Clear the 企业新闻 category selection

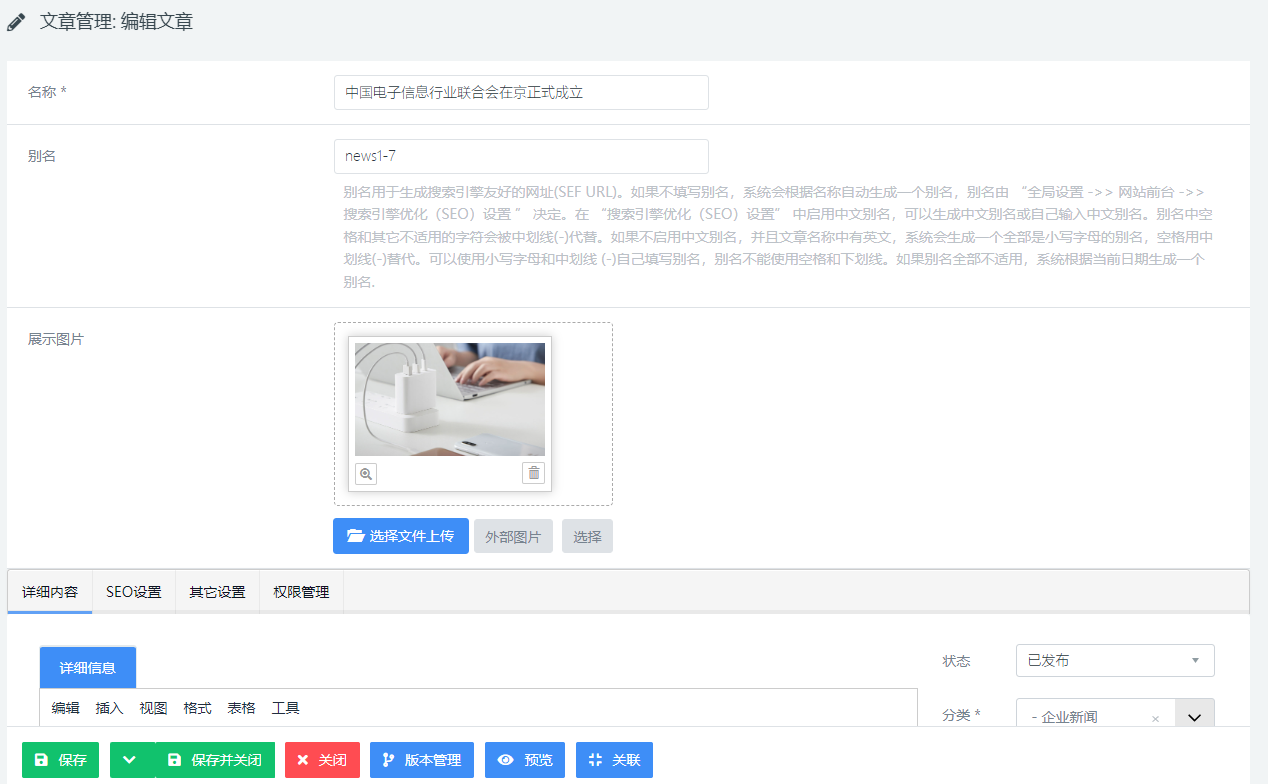pos(1155,718)
